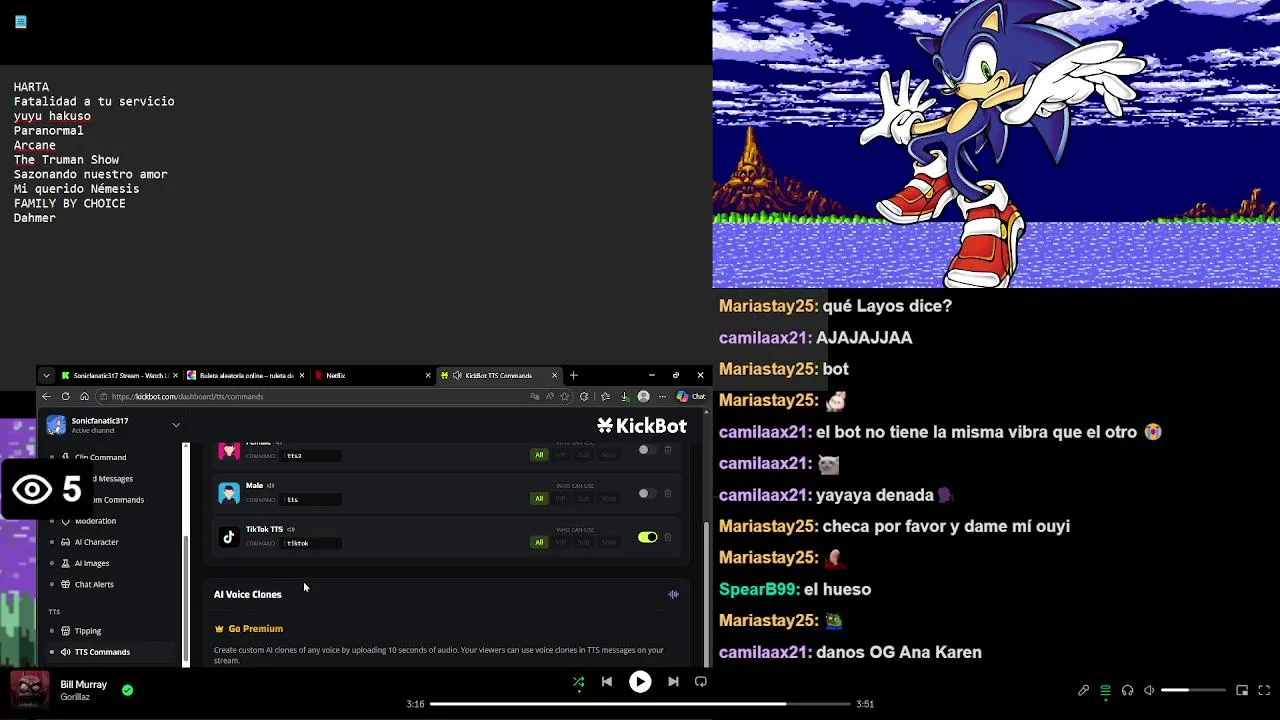Skip to next track
This screenshot has height=720, width=1280.
pos(673,682)
